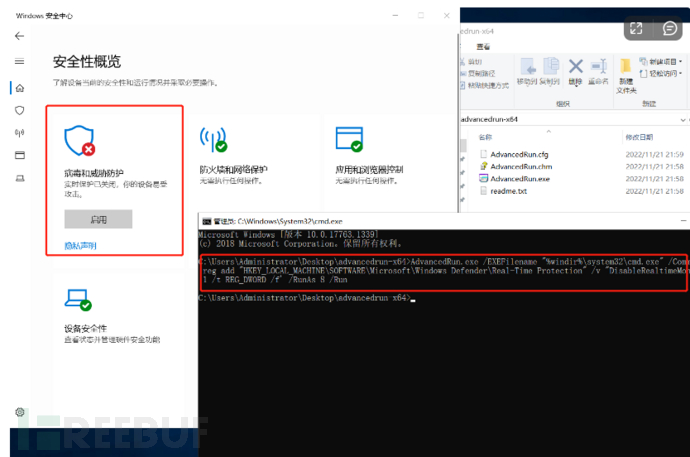Select Home icon in Security sidebar
The width and height of the screenshot is (690, 457).
[x=20, y=88]
